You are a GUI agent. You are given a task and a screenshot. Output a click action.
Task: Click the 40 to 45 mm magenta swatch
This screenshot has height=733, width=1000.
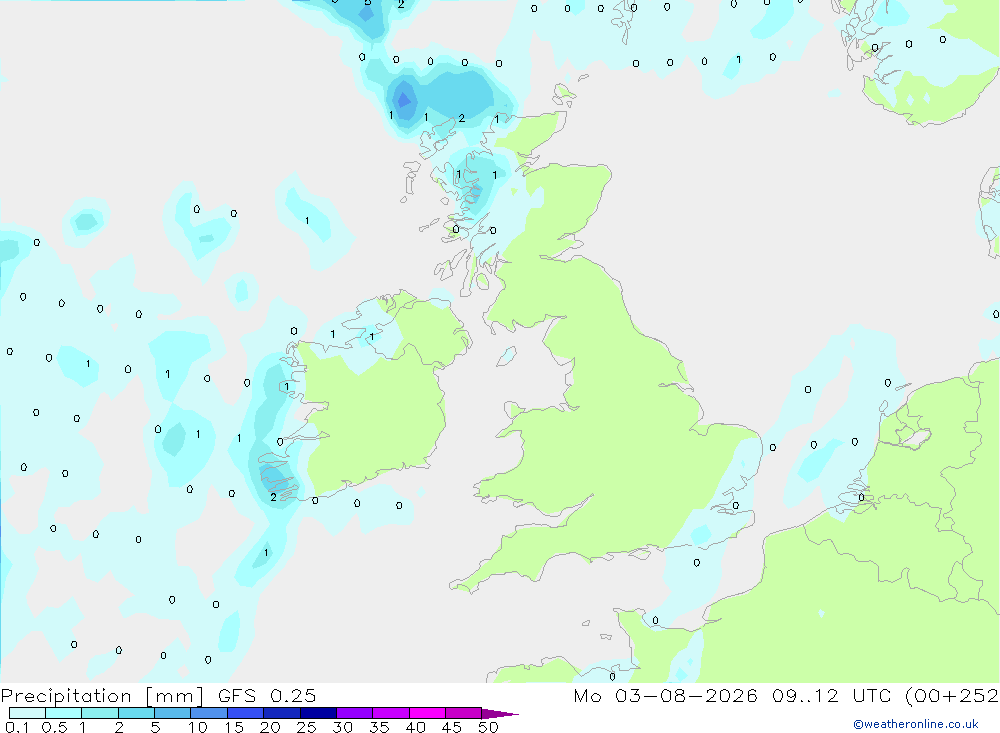point(427,713)
